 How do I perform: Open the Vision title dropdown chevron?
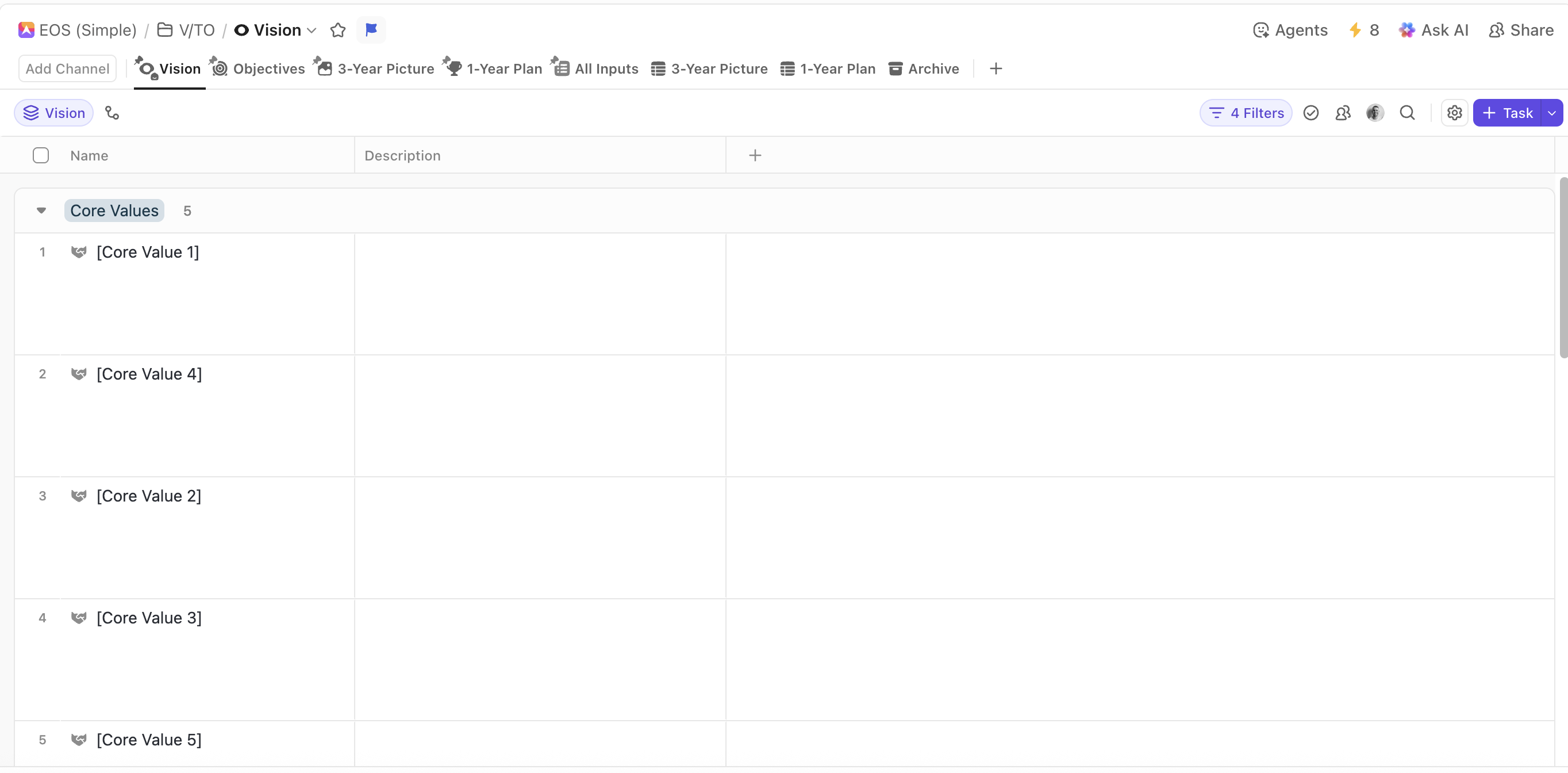(x=312, y=30)
